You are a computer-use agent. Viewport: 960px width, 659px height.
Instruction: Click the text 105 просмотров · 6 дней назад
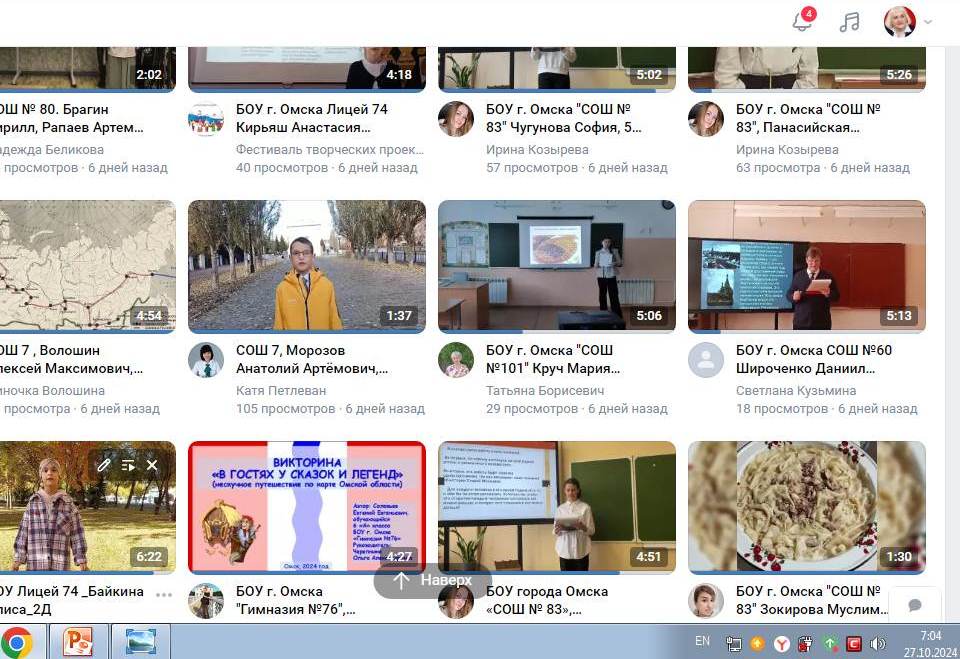click(x=331, y=409)
